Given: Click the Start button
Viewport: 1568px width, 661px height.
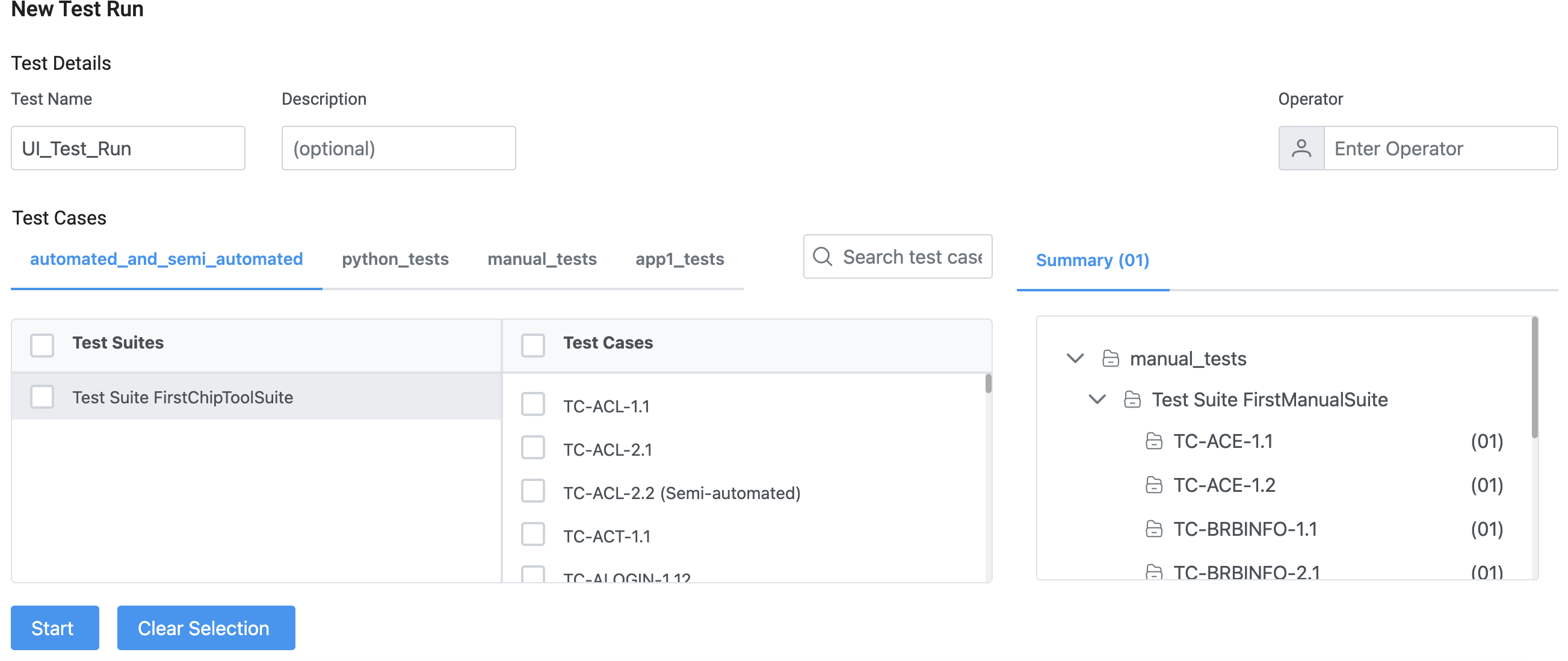Looking at the screenshot, I should pos(55,627).
